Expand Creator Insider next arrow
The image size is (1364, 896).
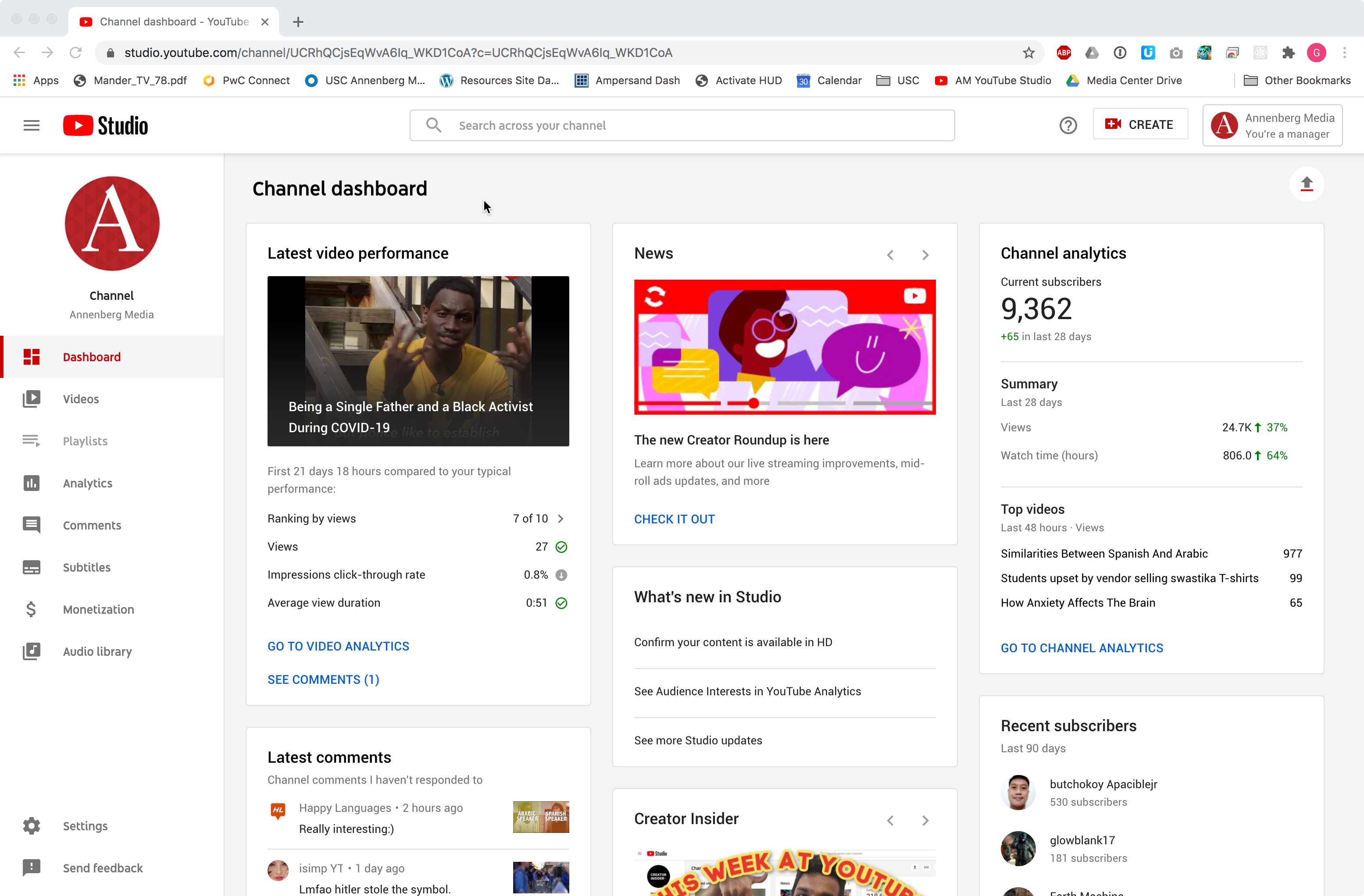point(925,820)
